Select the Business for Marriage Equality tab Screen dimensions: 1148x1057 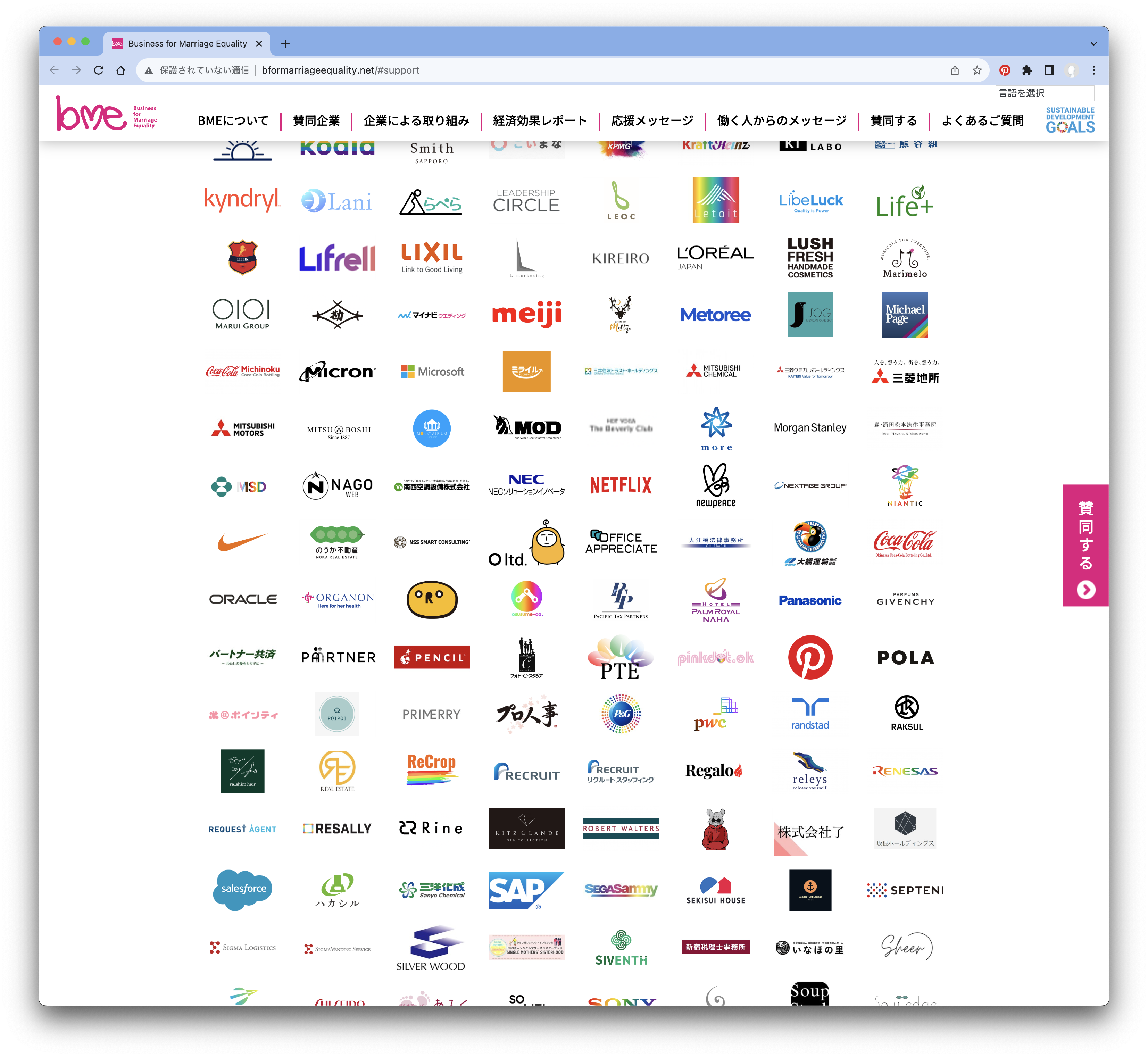[x=187, y=43]
